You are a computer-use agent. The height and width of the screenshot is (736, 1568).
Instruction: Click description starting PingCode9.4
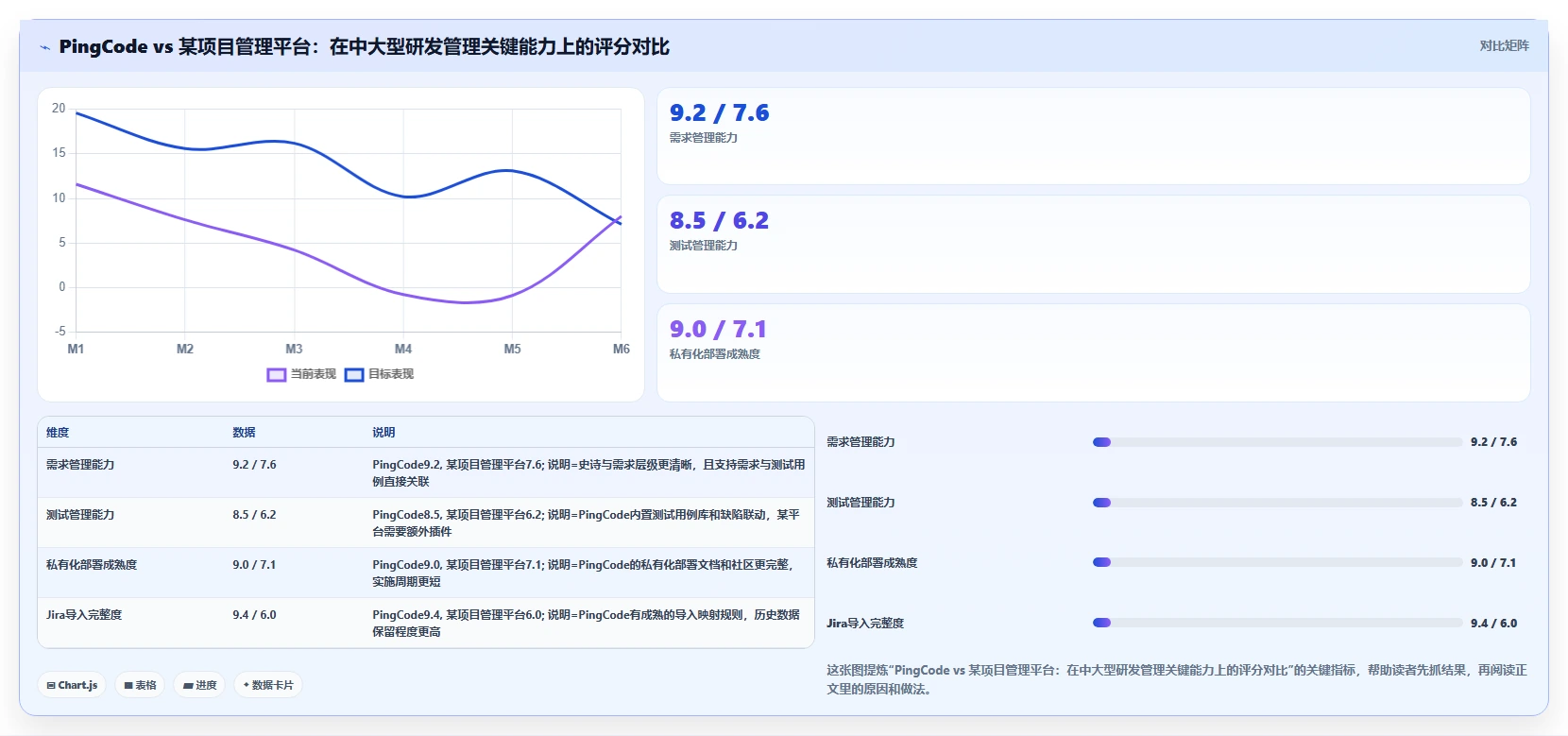coord(586,624)
